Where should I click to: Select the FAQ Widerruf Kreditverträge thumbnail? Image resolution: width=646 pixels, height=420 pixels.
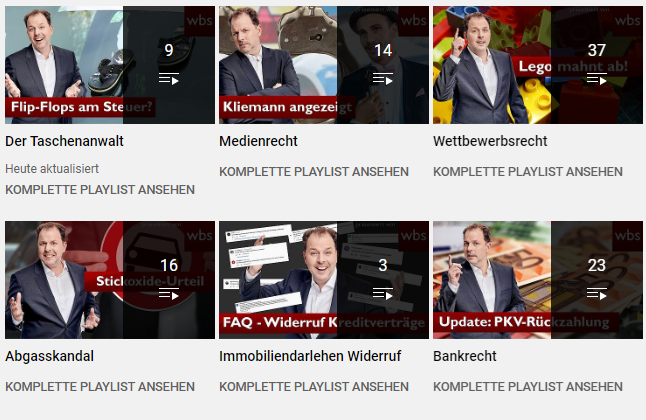[x=324, y=280]
